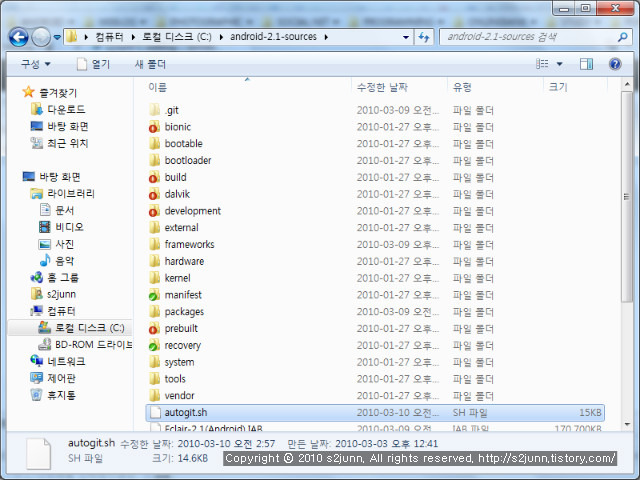Click the 새 폴더 button
This screenshot has width=640, height=480.
[x=150, y=64]
